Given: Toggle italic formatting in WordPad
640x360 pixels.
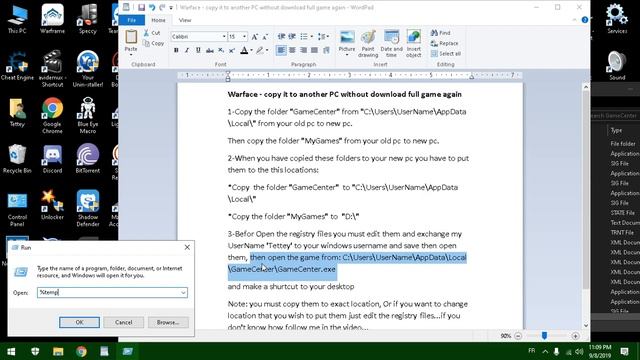Looking at the screenshot, I should (x=187, y=50).
